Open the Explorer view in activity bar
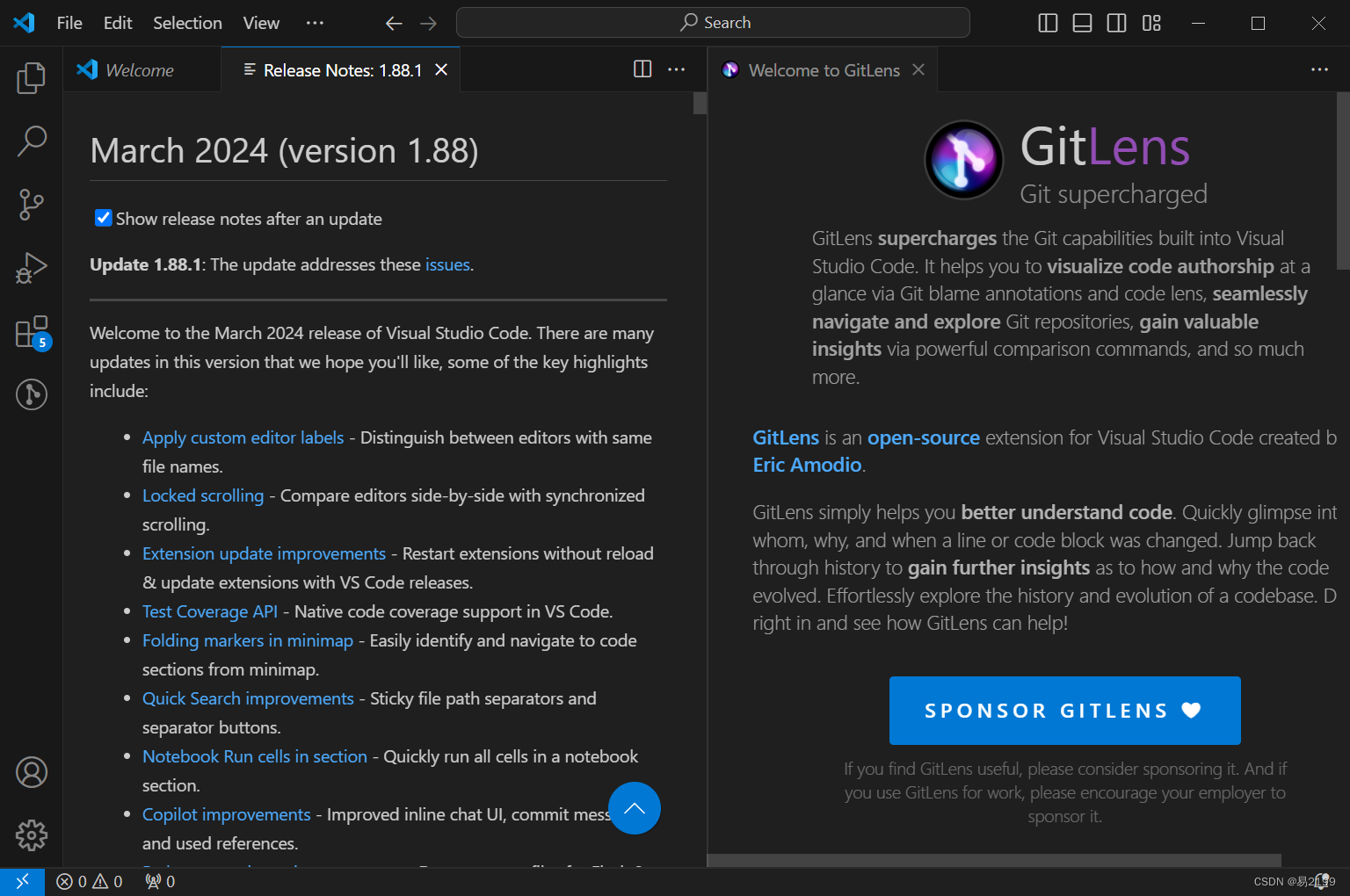This screenshot has width=1350, height=896. 31,77
